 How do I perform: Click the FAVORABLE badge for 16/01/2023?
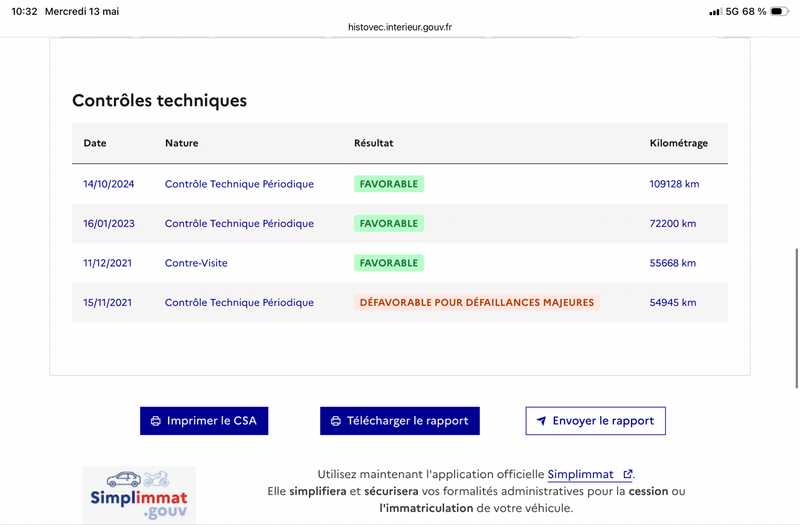389,223
